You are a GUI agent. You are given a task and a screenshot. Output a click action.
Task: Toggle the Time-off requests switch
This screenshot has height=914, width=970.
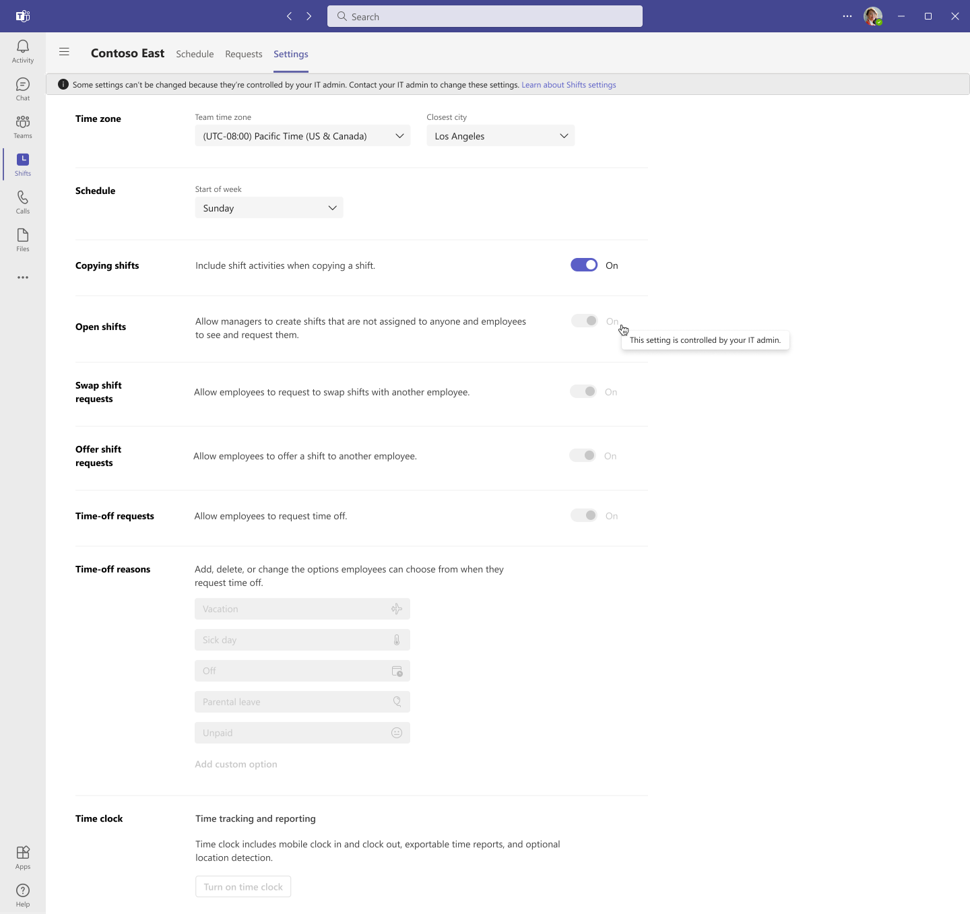pyautogui.click(x=583, y=515)
